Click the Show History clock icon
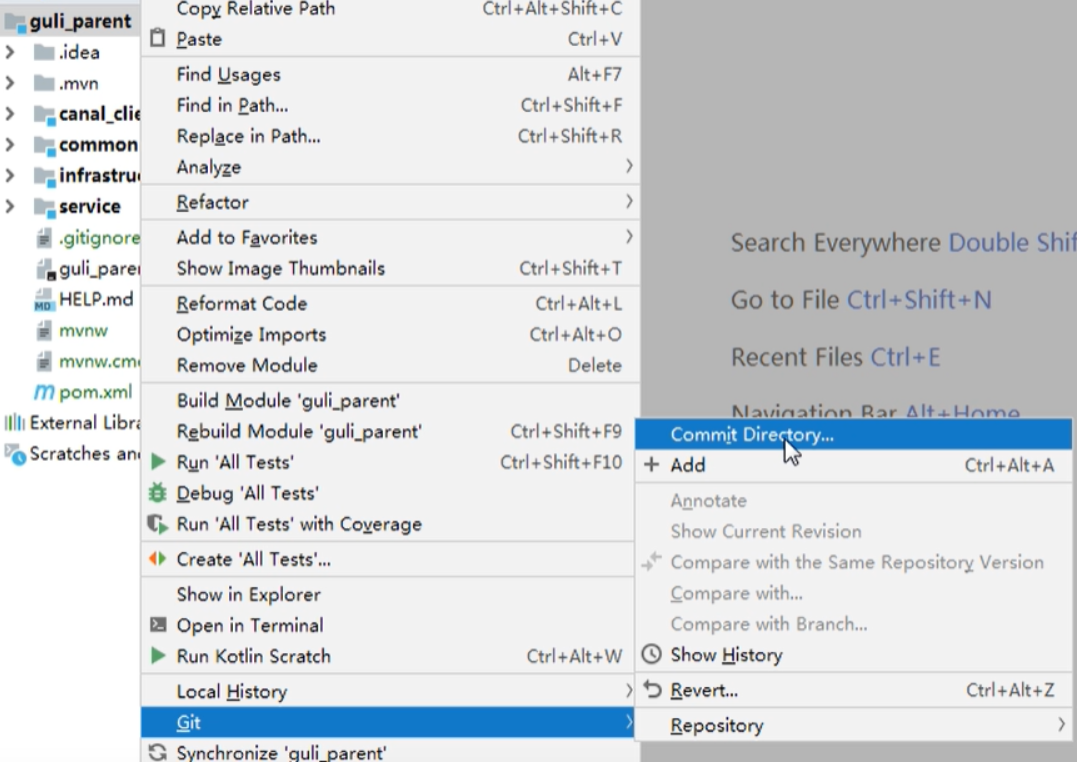This screenshot has height=768, width=1077. (x=653, y=655)
